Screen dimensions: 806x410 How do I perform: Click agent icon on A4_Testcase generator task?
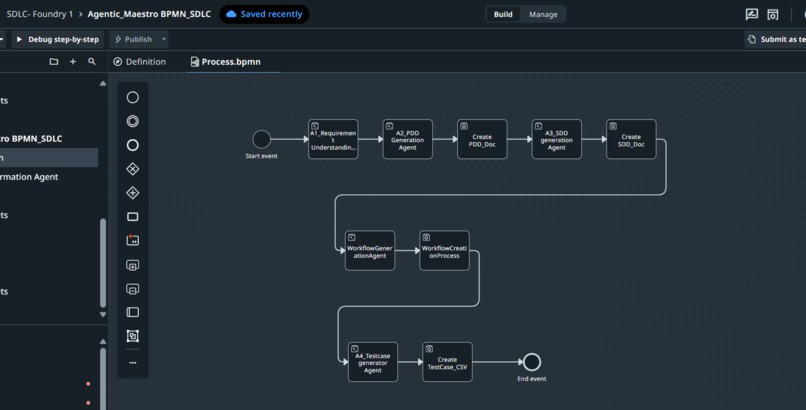(x=355, y=349)
